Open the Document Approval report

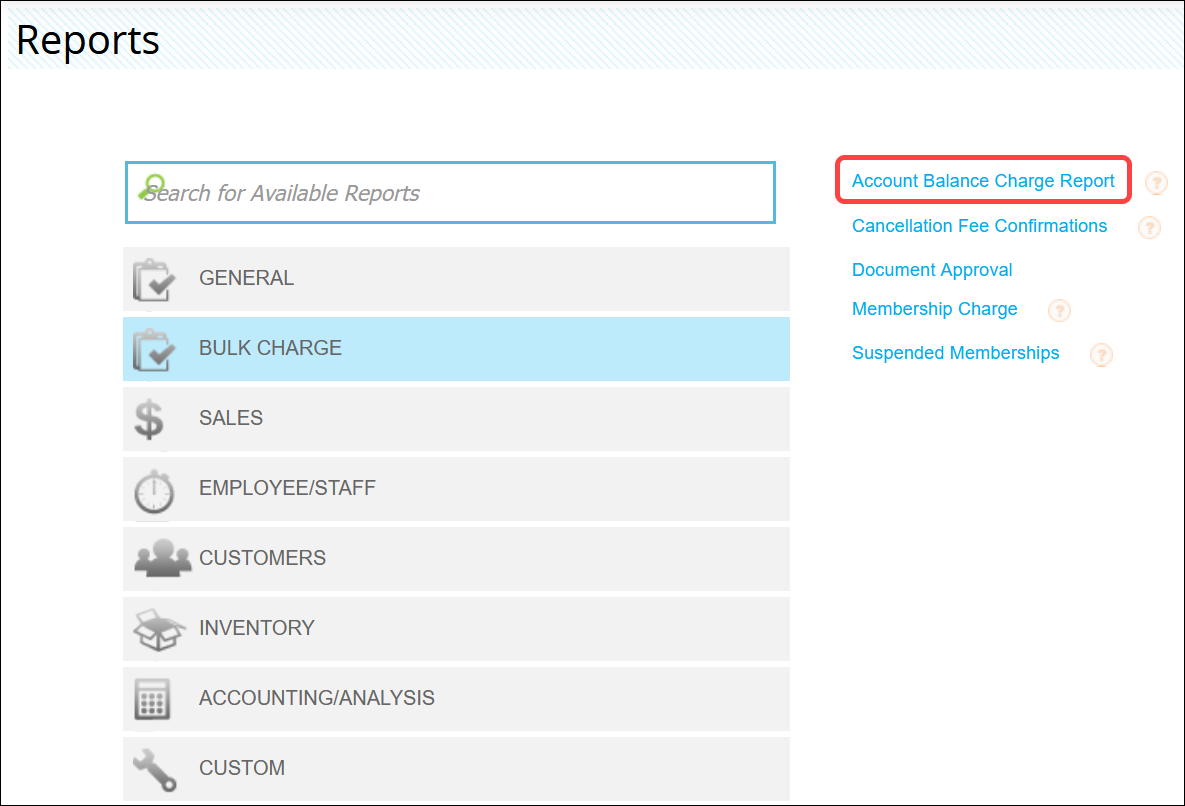pos(932,270)
